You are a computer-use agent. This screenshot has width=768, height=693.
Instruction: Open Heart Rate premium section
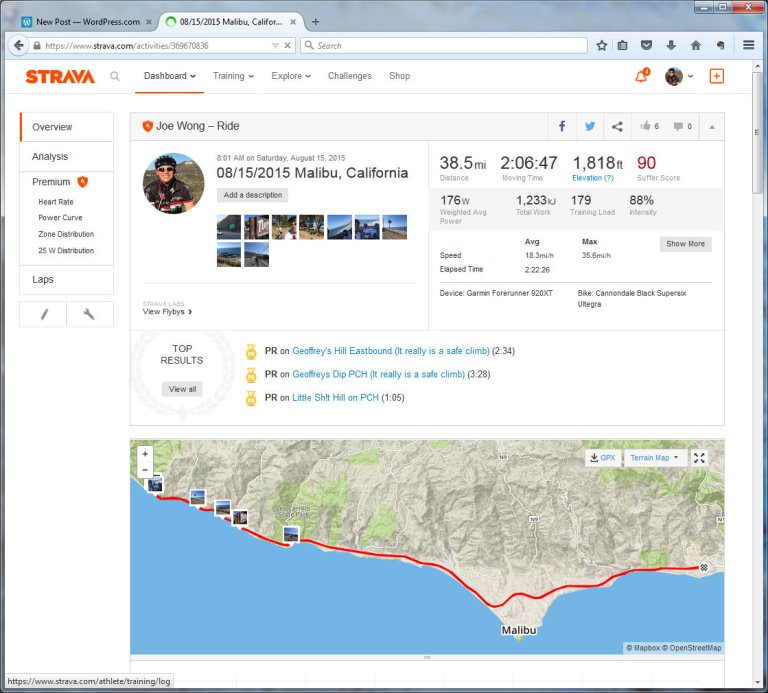click(56, 202)
